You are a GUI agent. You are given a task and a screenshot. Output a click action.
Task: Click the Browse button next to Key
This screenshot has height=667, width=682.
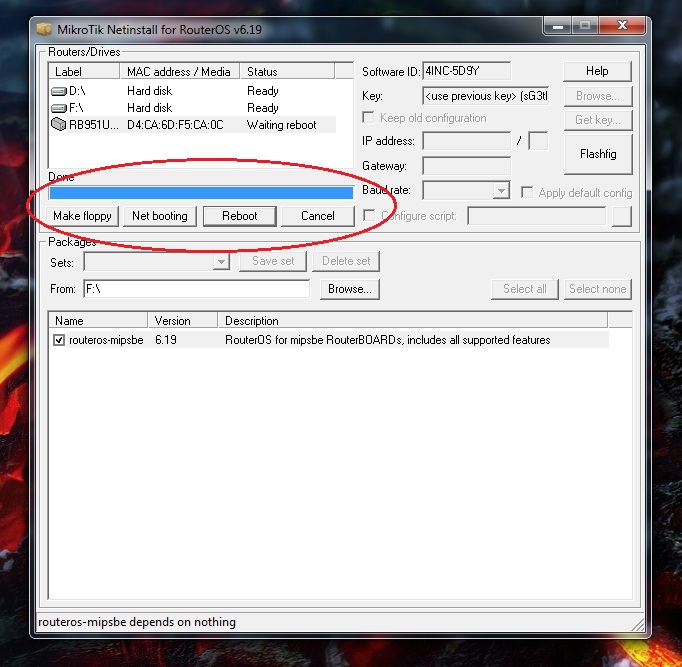click(x=598, y=96)
